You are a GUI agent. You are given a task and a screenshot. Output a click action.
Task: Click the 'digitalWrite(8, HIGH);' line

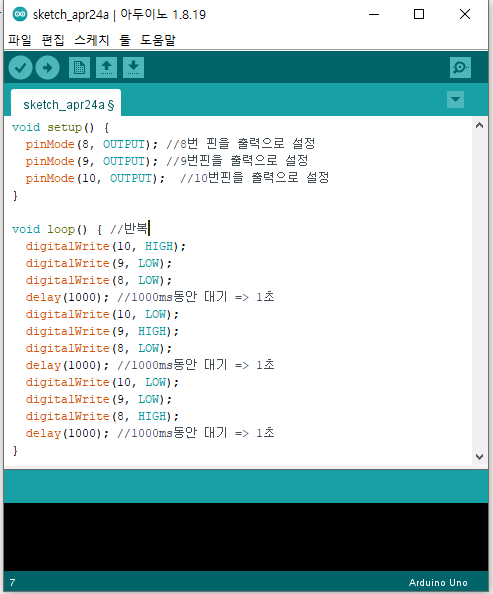(x=102, y=416)
